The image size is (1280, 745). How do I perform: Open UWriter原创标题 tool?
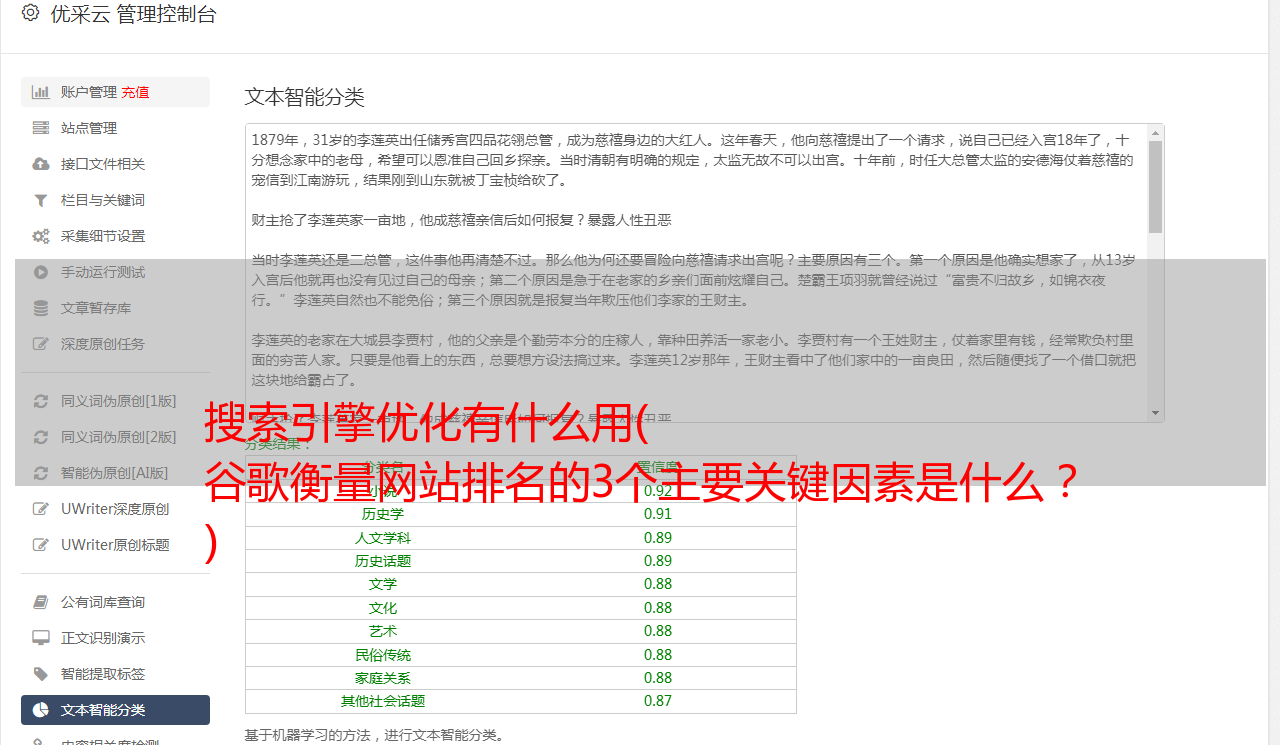click(115, 545)
